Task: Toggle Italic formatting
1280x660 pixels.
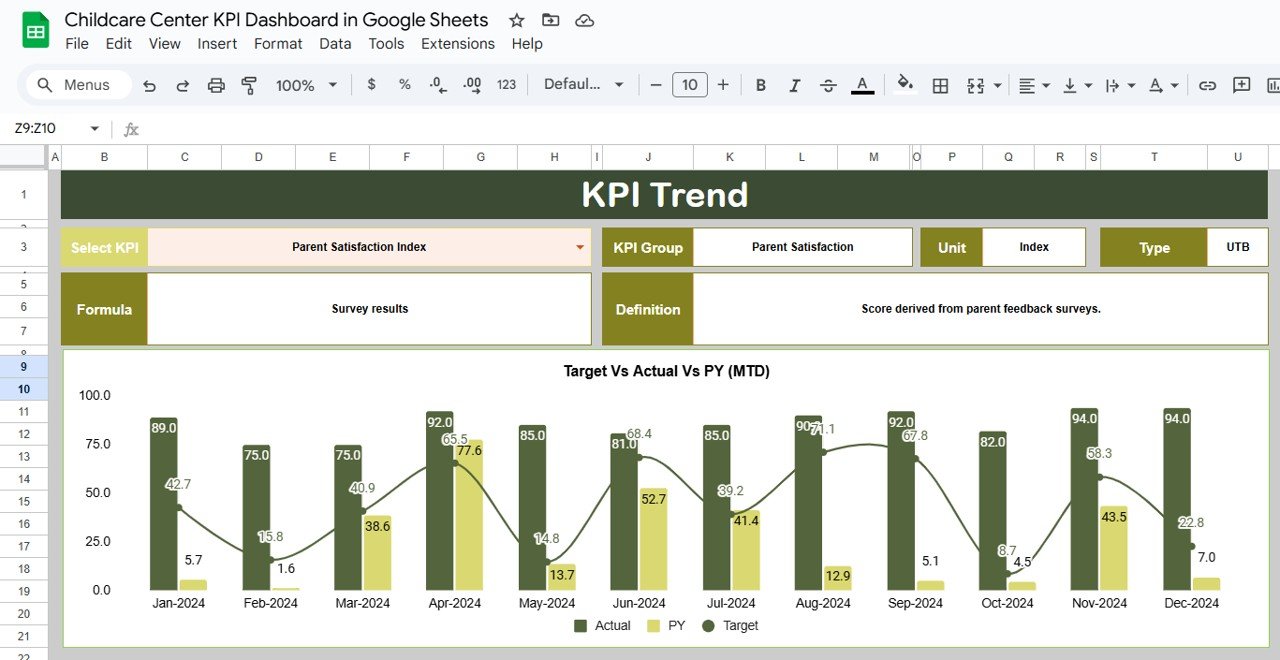Action: pos(794,85)
